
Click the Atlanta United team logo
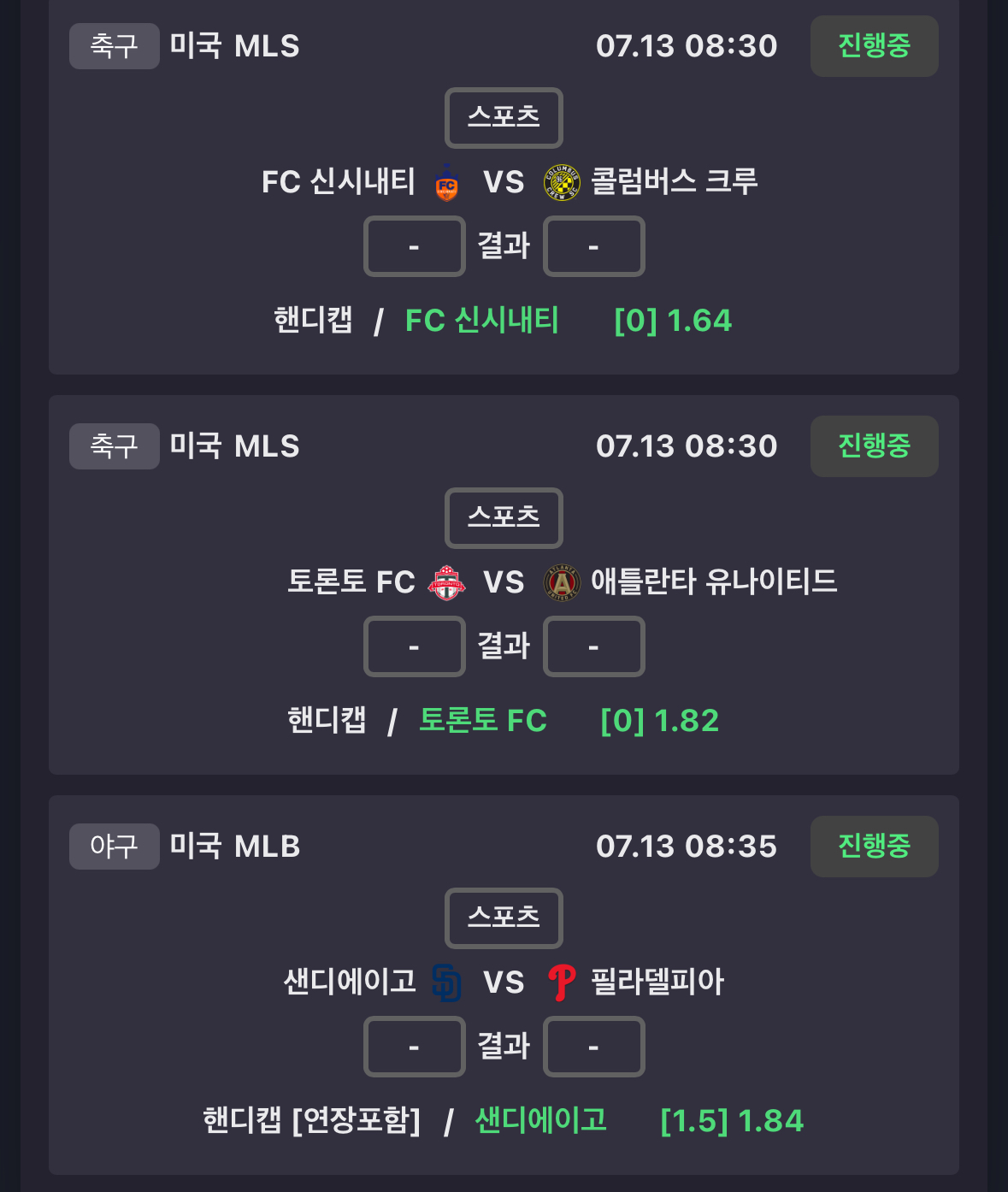pos(562,582)
